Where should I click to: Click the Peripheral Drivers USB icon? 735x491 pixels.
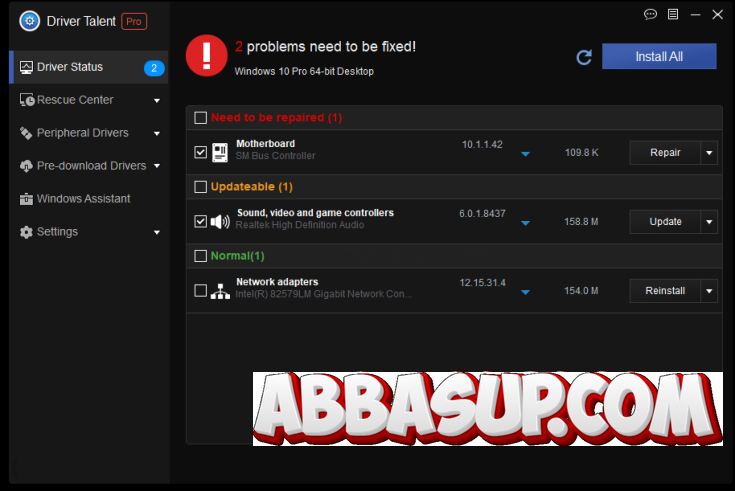click(26, 133)
